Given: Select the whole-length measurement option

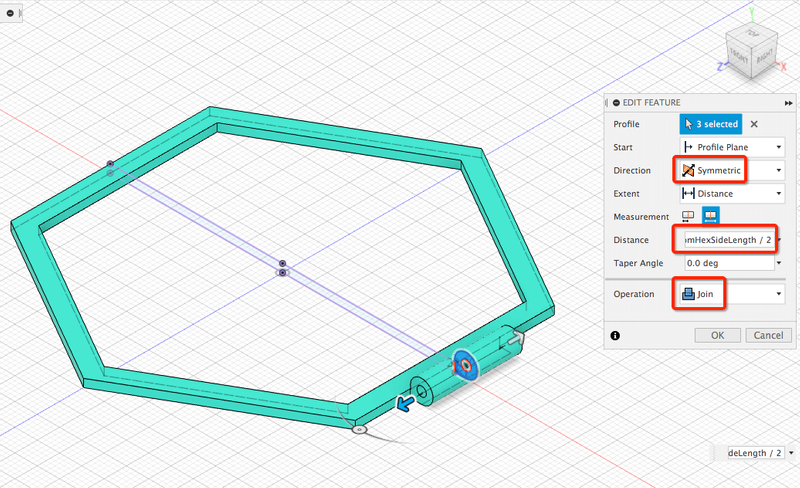Looking at the screenshot, I should [710, 216].
